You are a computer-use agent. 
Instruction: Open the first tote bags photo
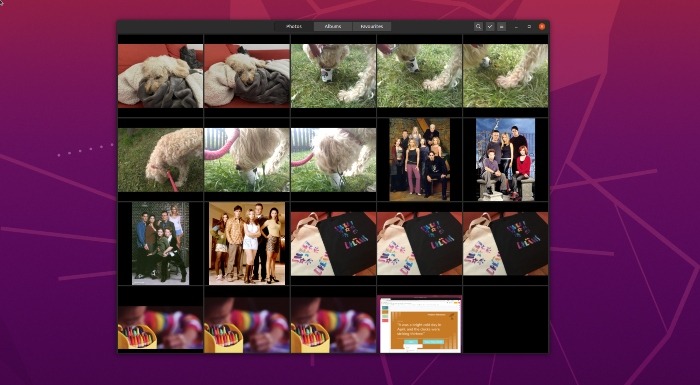tap(333, 243)
